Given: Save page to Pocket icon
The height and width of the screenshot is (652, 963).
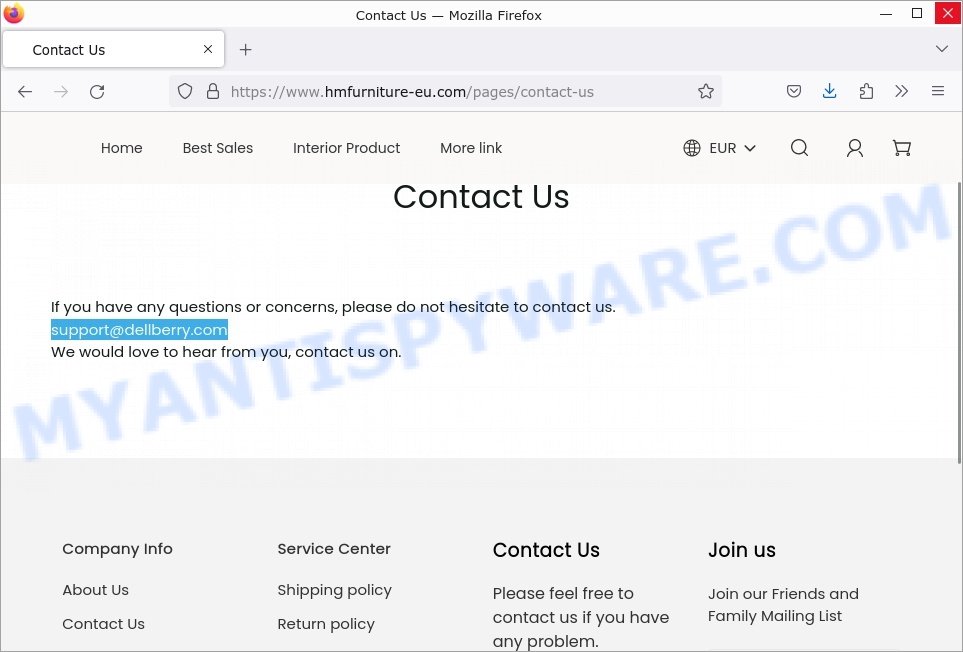Looking at the screenshot, I should point(793,91).
